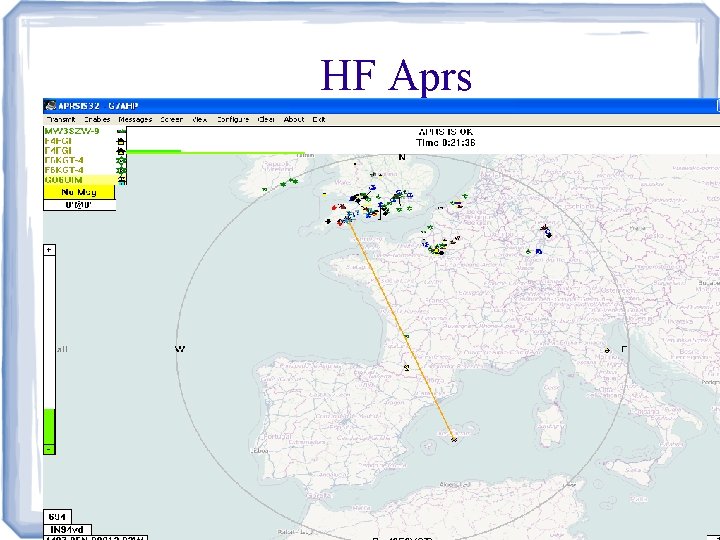
Task: Click the station symbol beside G0GUIM
Action: tap(122, 180)
